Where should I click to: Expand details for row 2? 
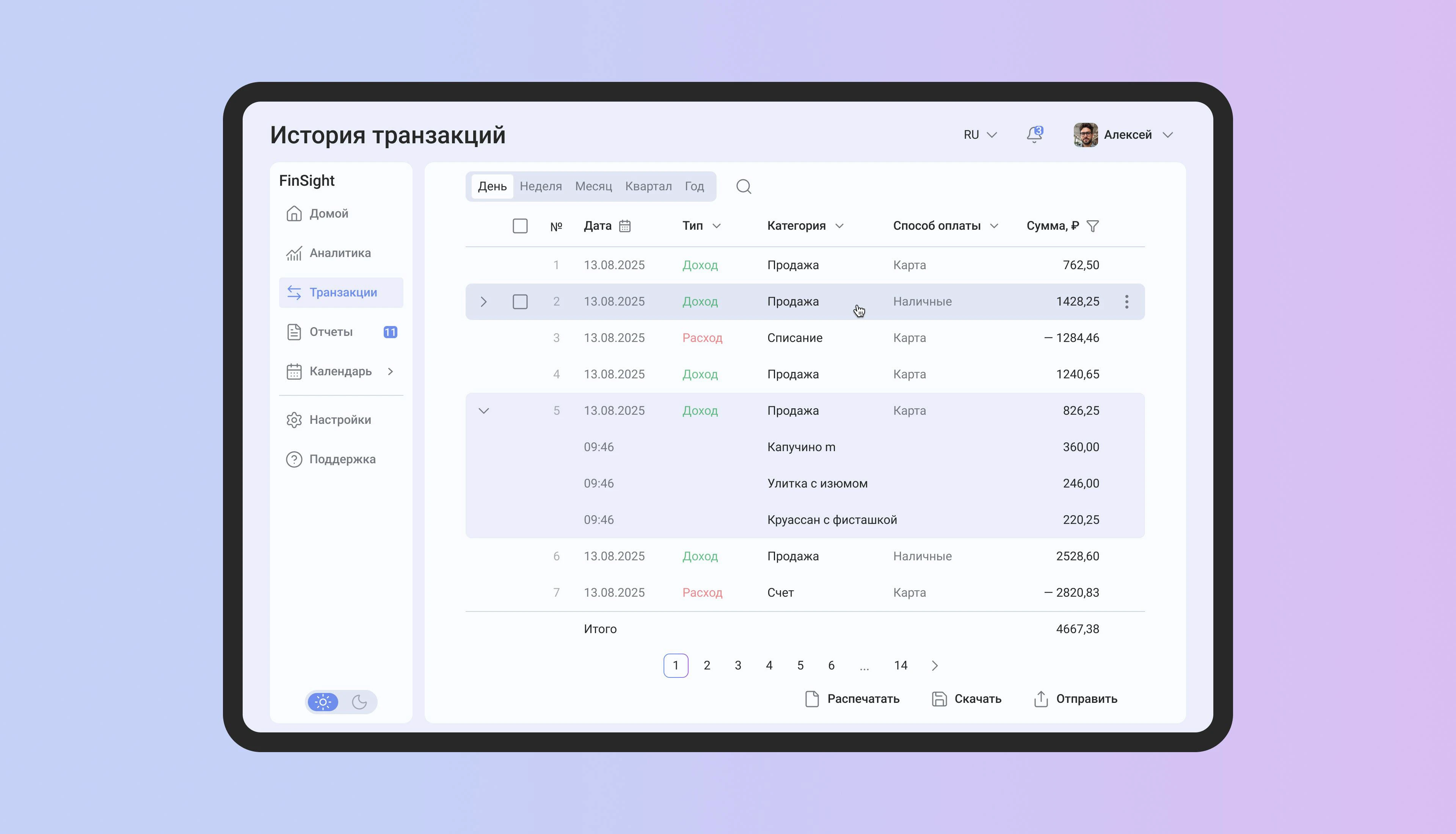coord(484,301)
